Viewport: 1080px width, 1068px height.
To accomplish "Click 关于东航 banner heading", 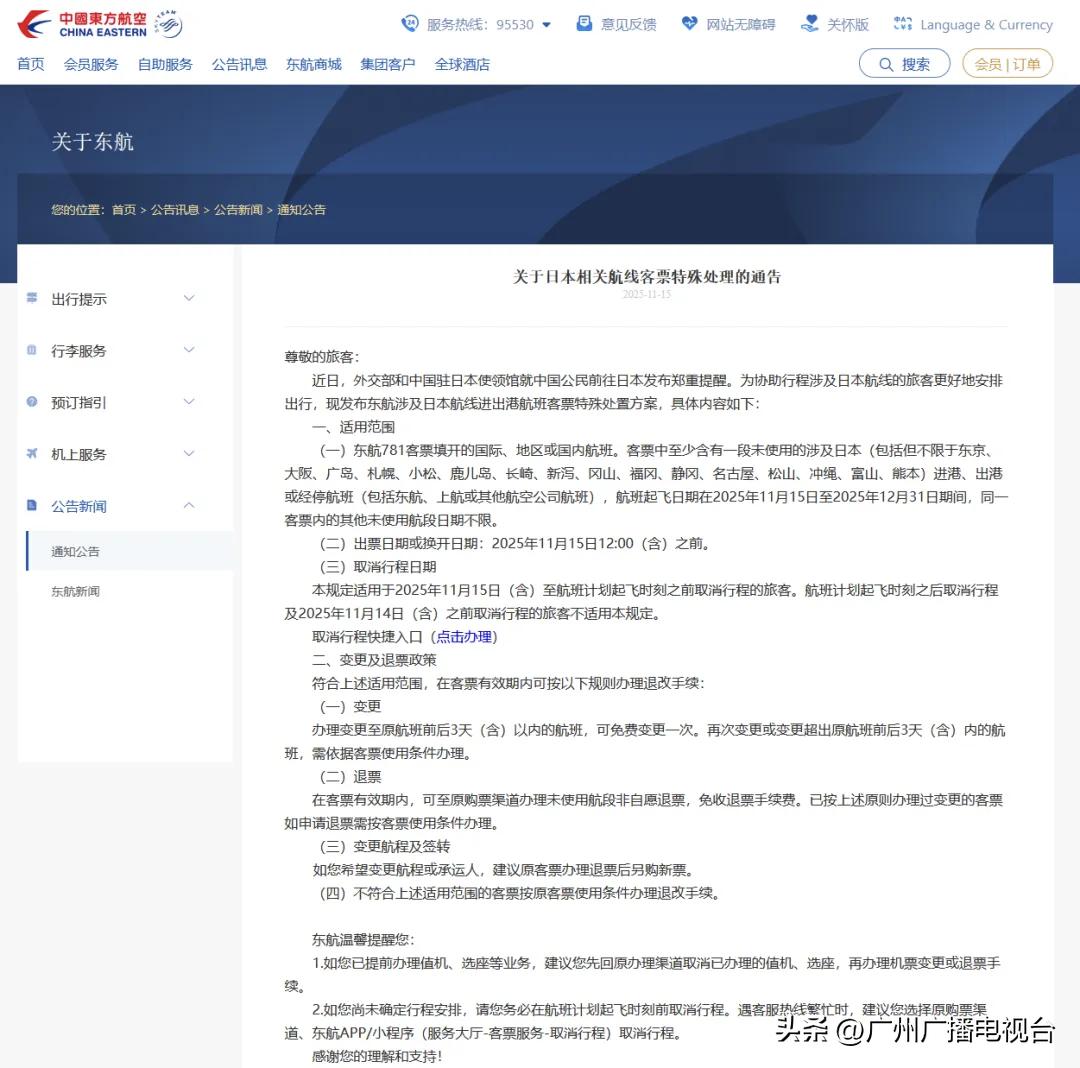I will point(92,141).
